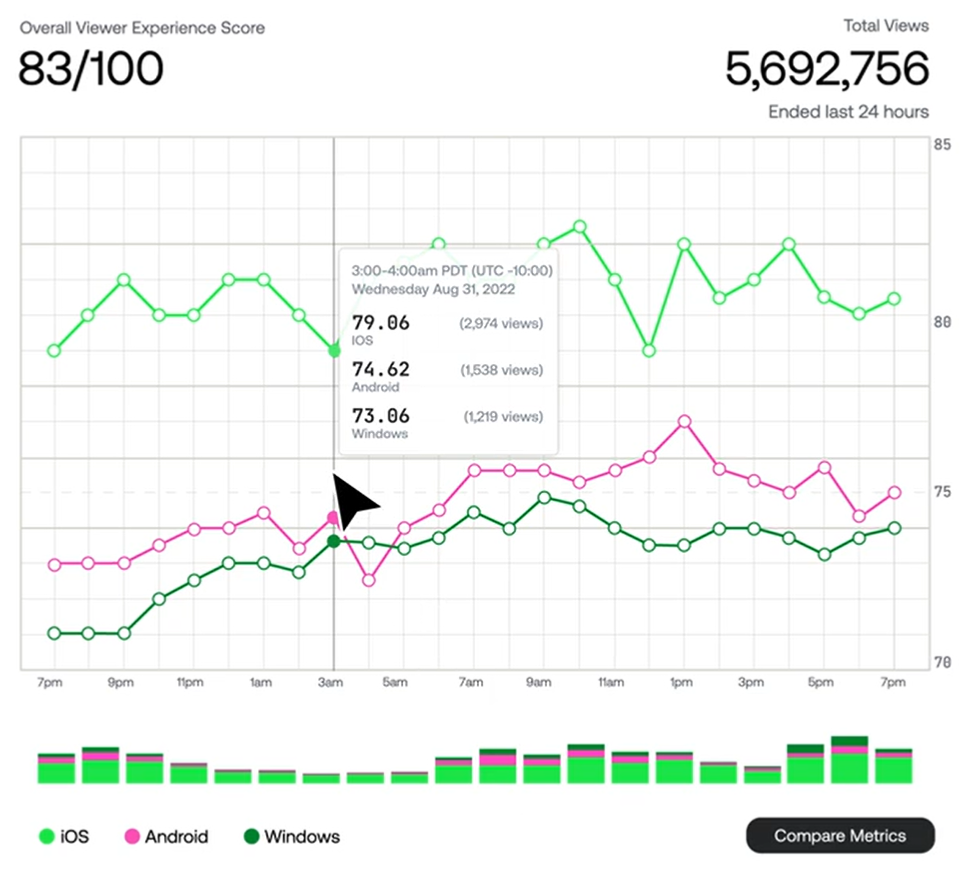The image size is (962, 883).
Task: Select the highest iOS data point at 10am
Action: pyautogui.click(x=579, y=227)
